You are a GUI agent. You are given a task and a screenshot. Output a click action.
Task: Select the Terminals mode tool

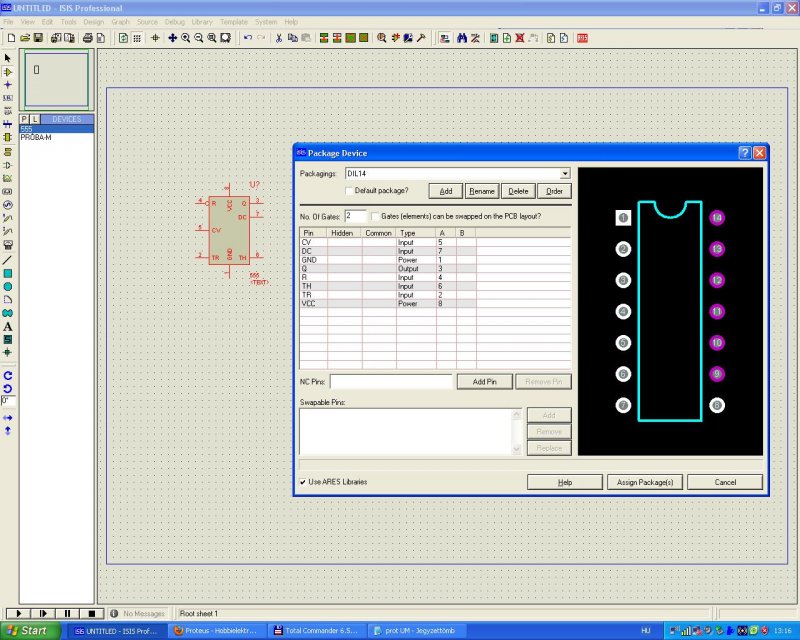(x=8, y=152)
